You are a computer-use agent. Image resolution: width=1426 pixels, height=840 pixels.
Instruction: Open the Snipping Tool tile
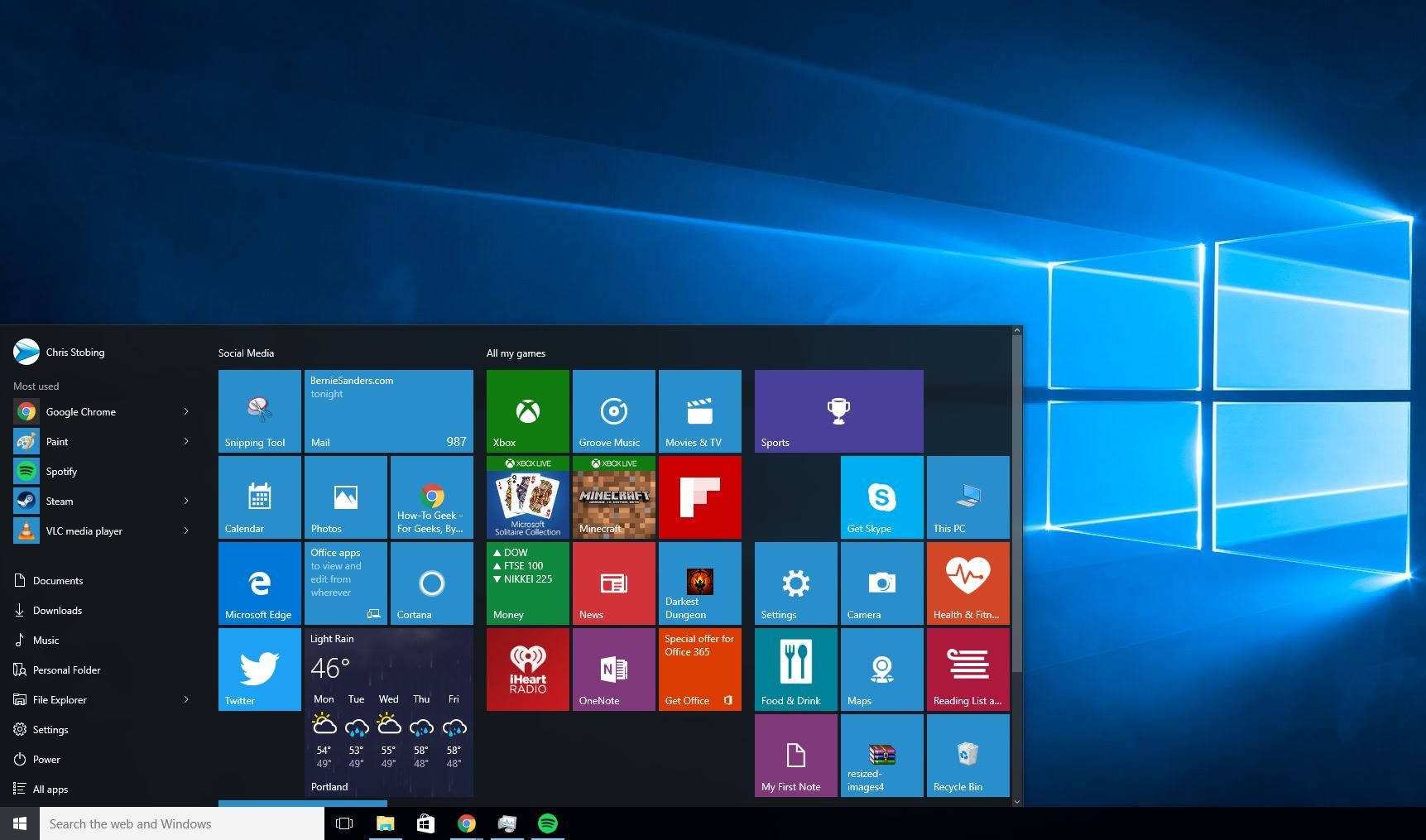coord(260,411)
